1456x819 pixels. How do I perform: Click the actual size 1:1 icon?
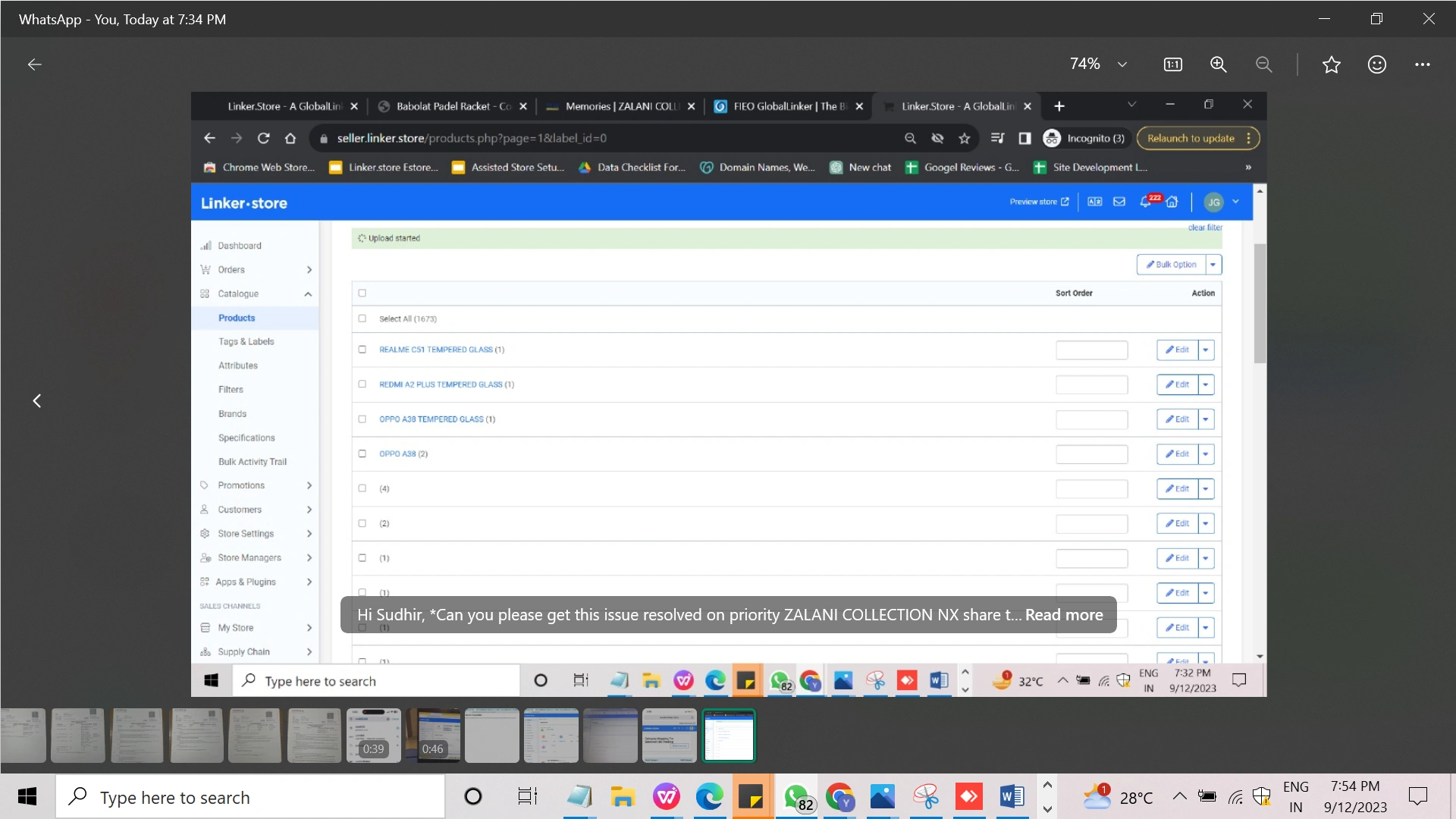[x=1172, y=64]
